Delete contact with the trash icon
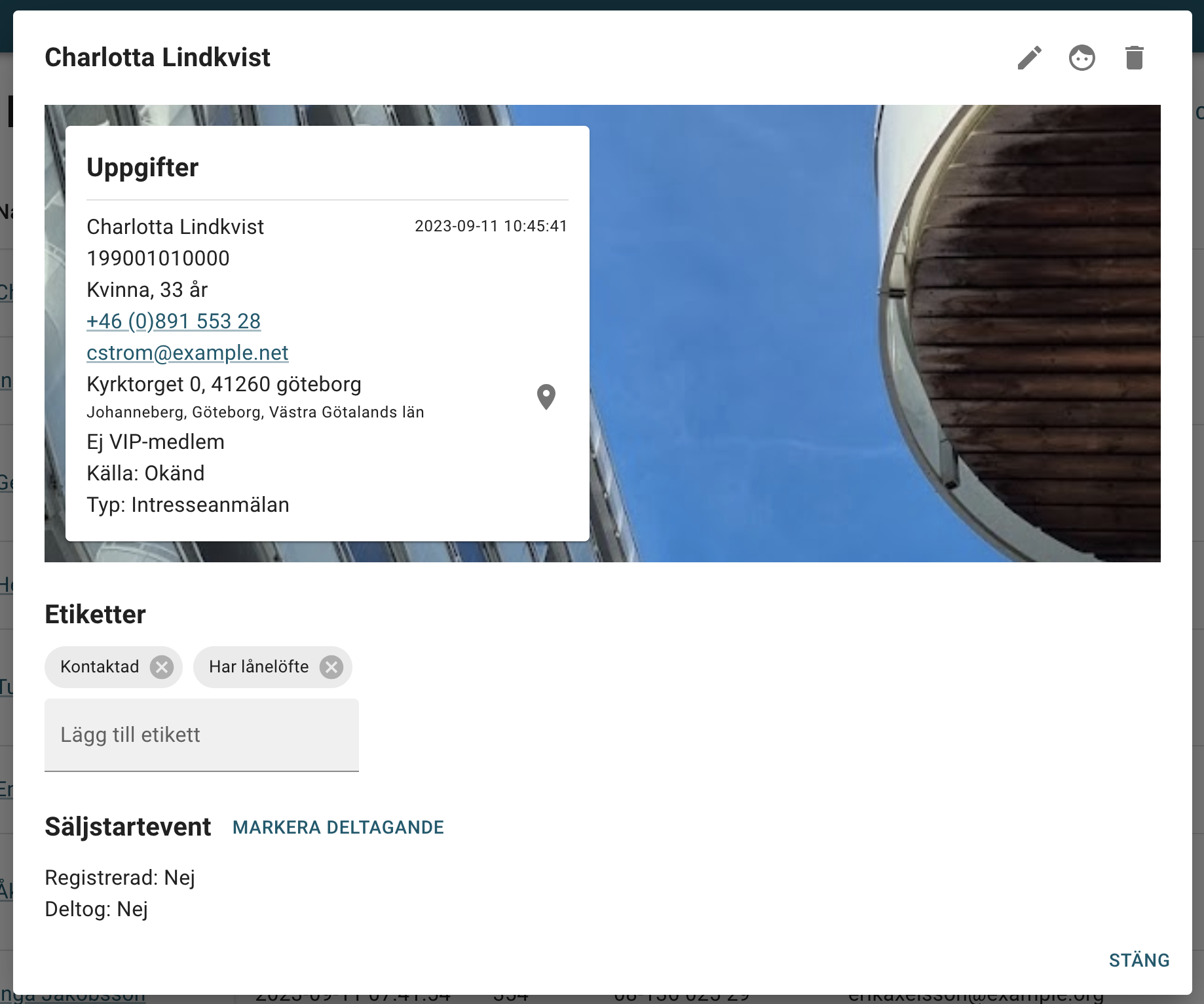This screenshot has width=1204, height=1004. pos(1134,58)
